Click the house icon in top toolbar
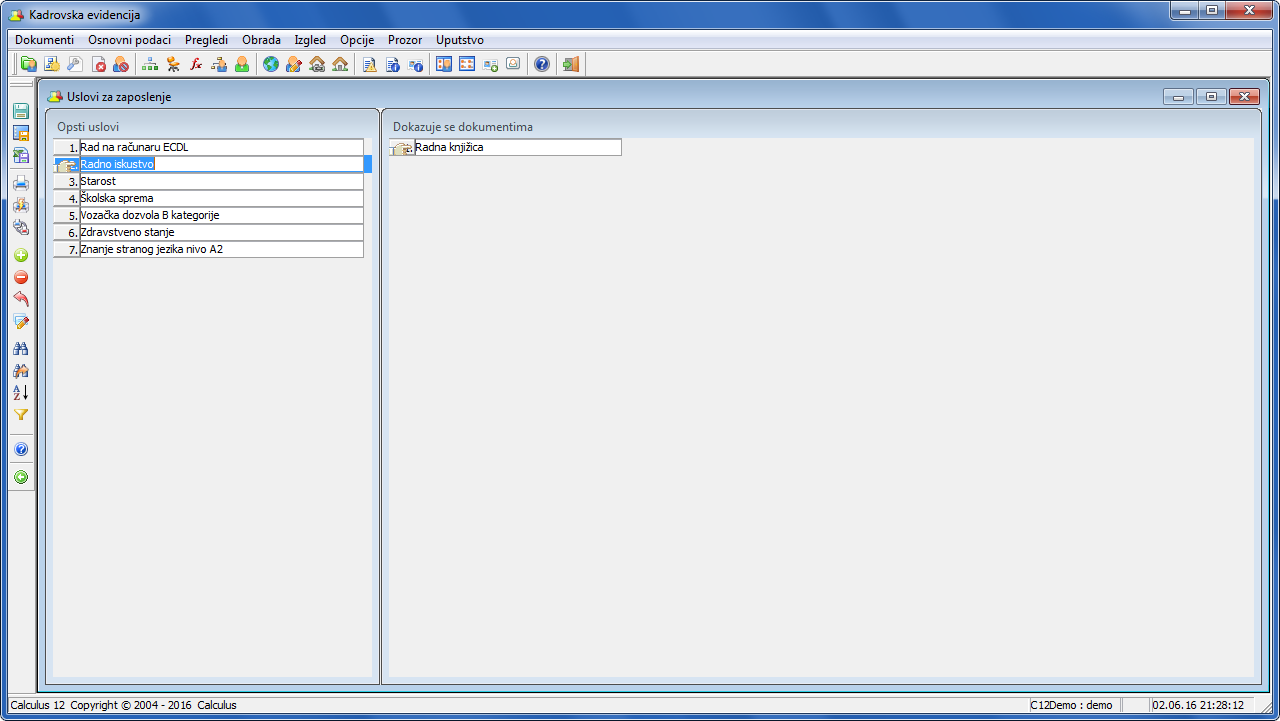Viewport: 1280px width, 721px height. (340, 64)
